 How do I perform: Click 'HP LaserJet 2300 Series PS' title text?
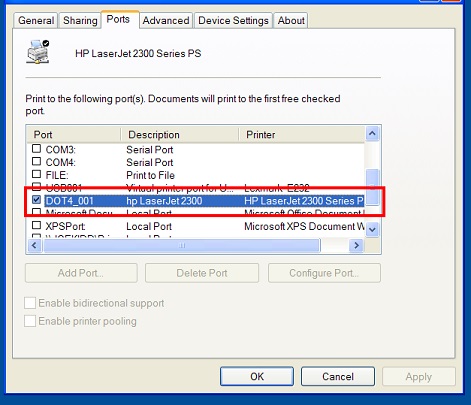coord(138,53)
